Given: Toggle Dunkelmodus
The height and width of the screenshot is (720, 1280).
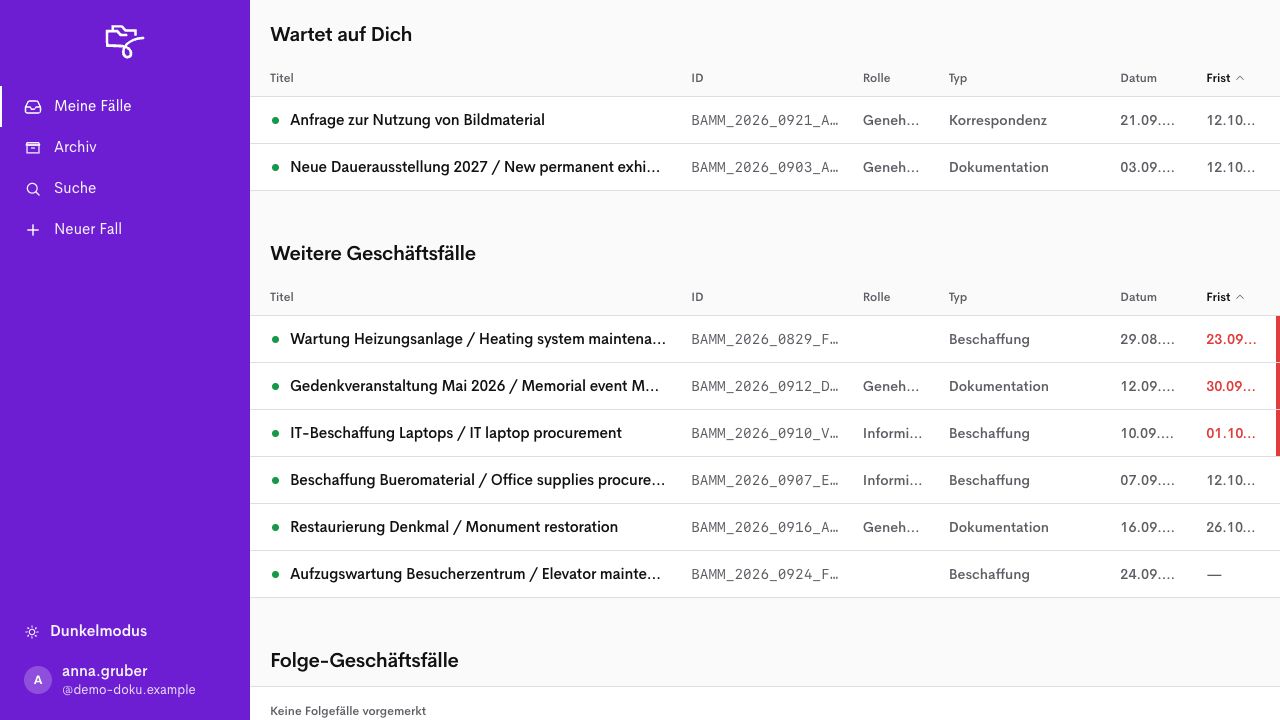Looking at the screenshot, I should point(86,631).
